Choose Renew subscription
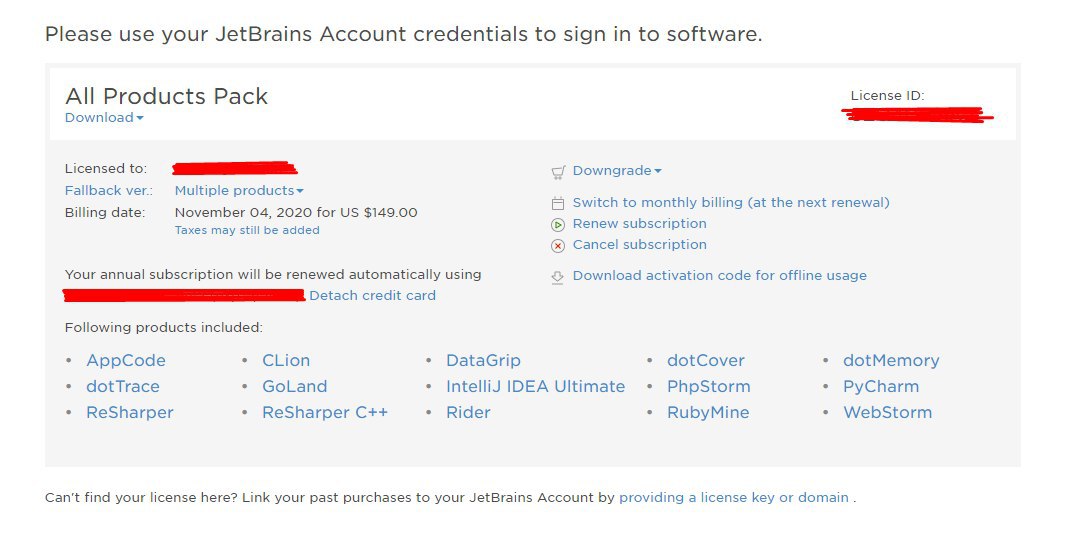Screen dimensions: 1073x539 (639, 224)
